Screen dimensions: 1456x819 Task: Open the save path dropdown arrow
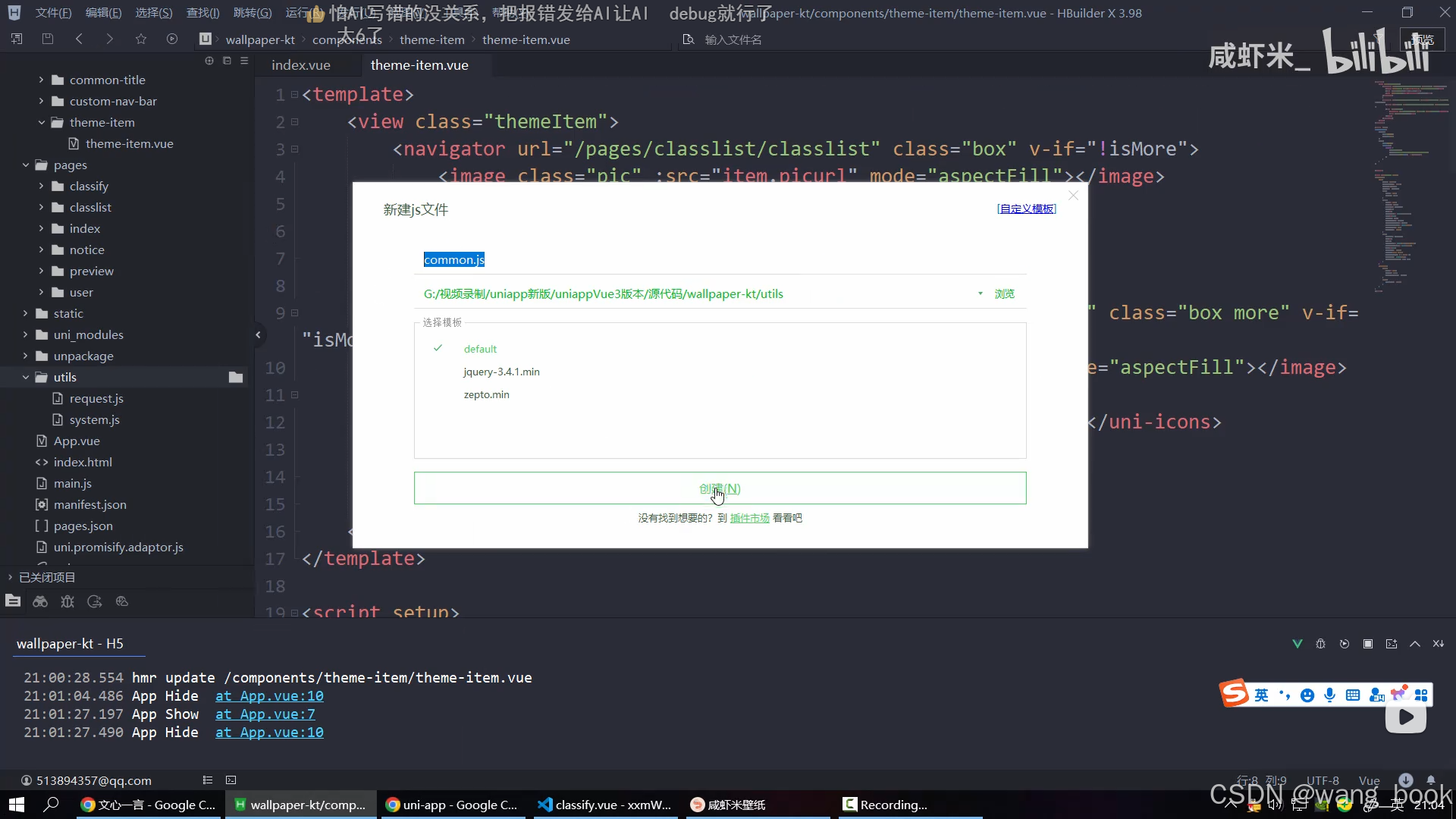tap(980, 293)
